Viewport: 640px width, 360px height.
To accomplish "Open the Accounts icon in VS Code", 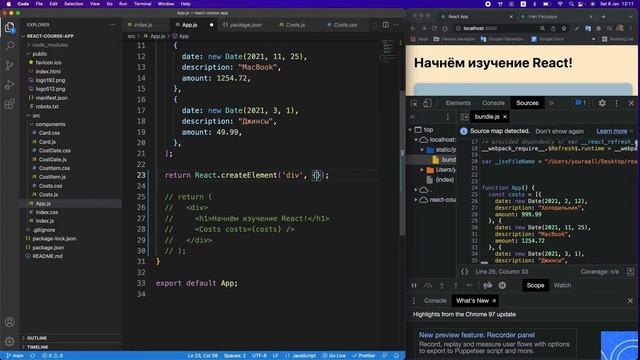I will click(x=9, y=322).
